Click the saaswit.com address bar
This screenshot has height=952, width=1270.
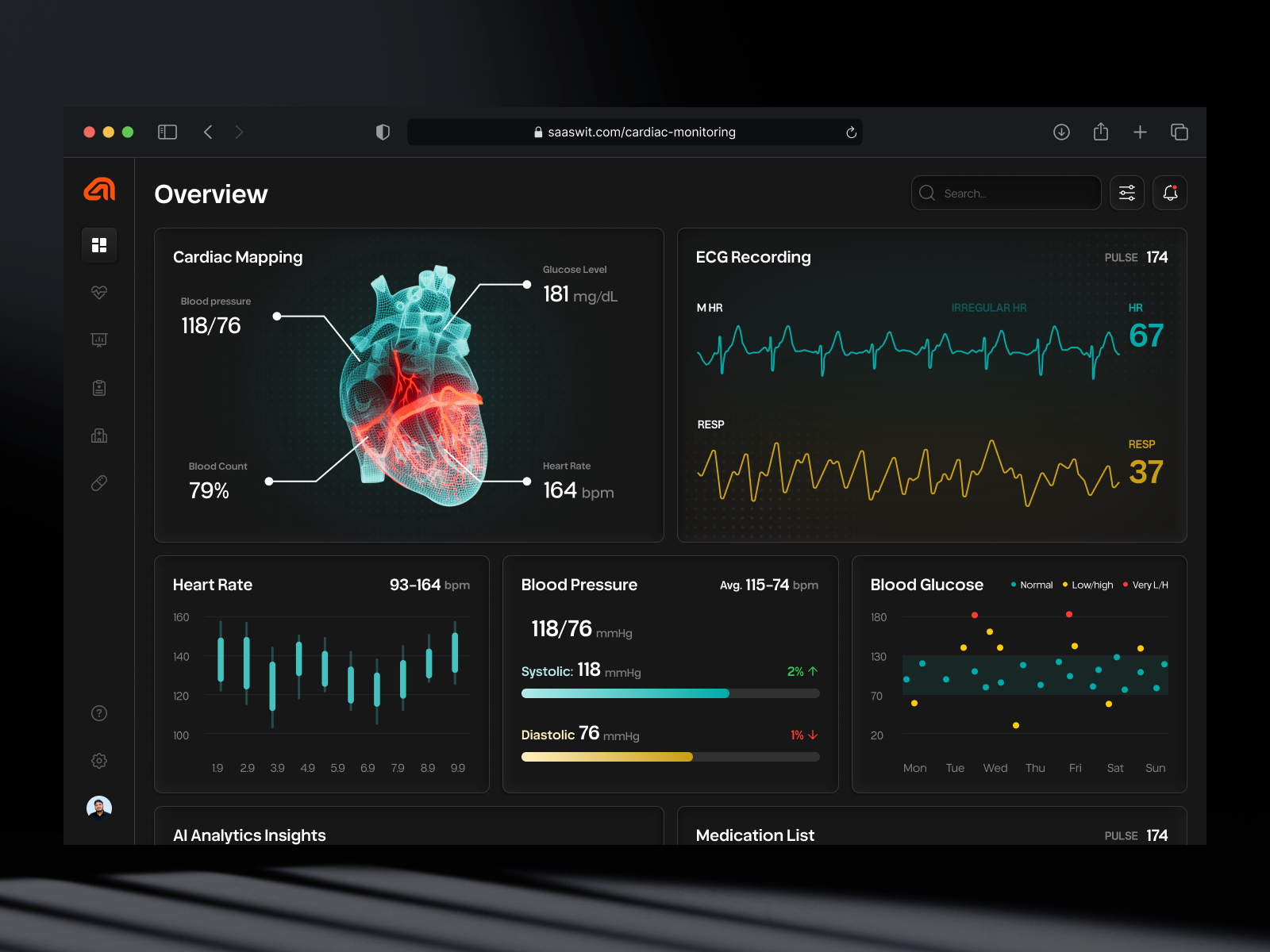click(635, 132)
